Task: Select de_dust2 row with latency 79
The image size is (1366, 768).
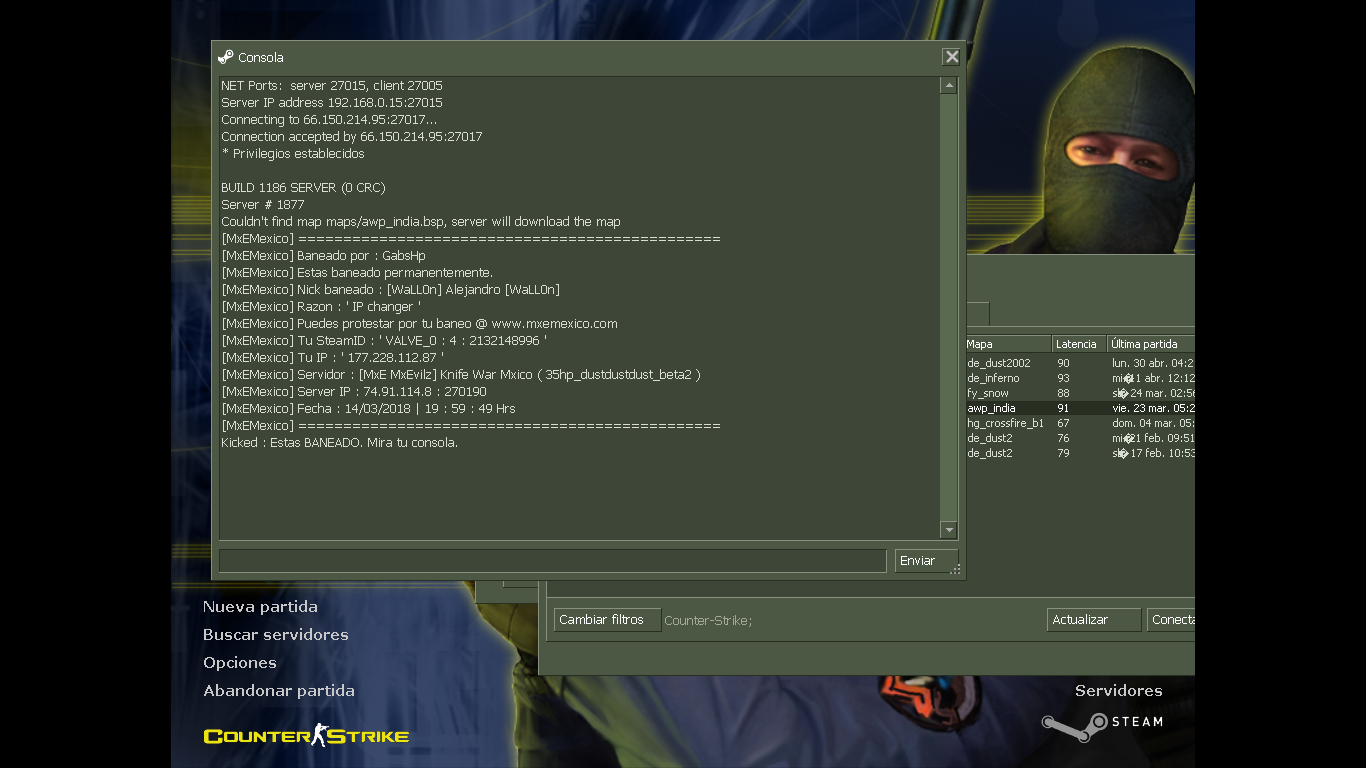Action: pos(1080,453)
